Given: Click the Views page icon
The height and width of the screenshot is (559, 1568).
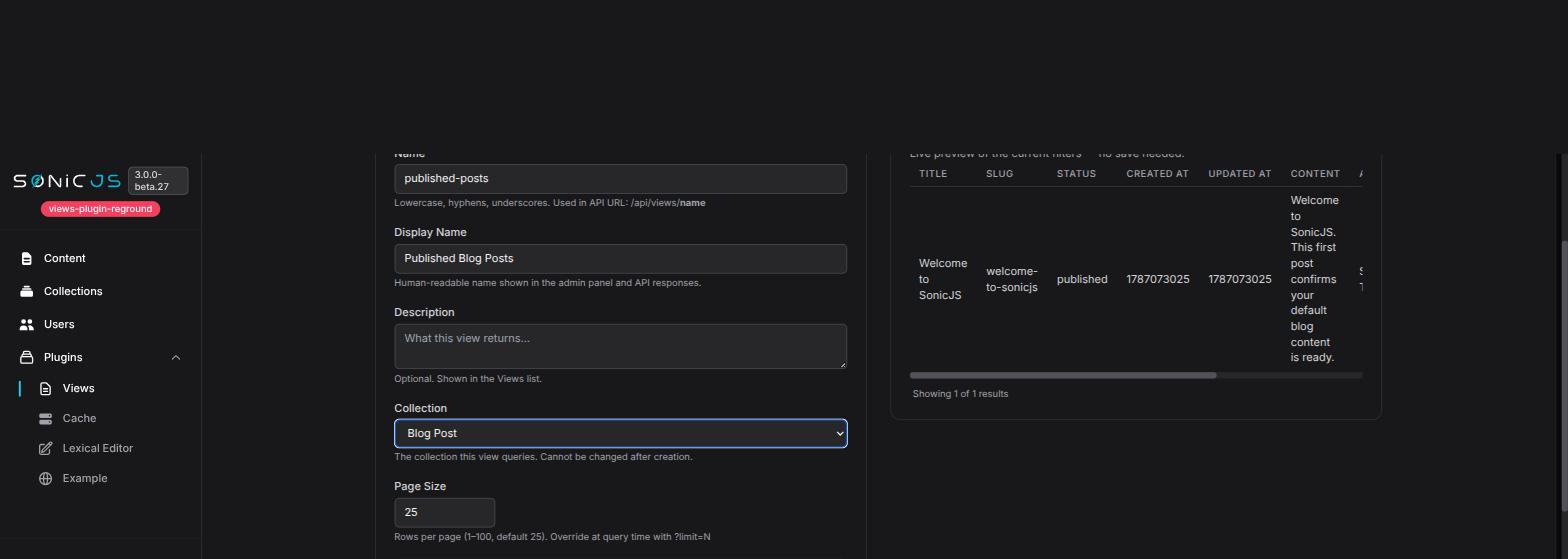Looking at the screenshot, I should [45, 388].
